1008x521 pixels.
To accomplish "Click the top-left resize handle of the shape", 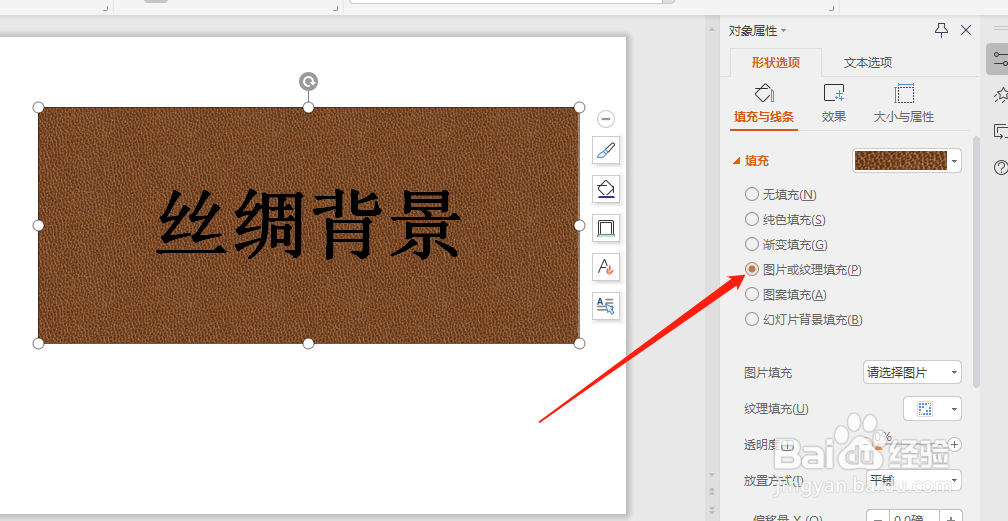I will tap(39, 107).
